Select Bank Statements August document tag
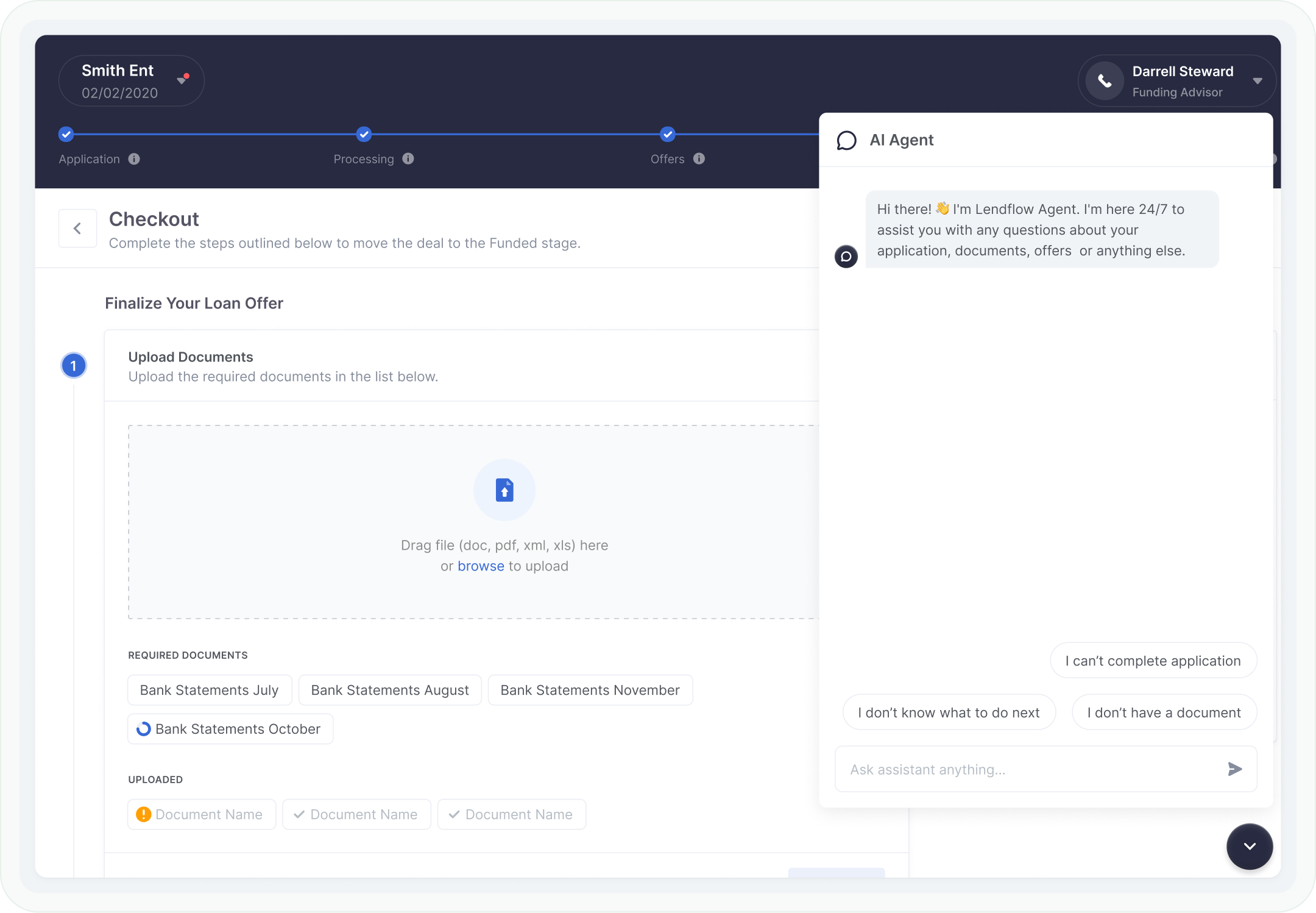This screenshot has height=913, width=1316. click(x=390, y=690)
